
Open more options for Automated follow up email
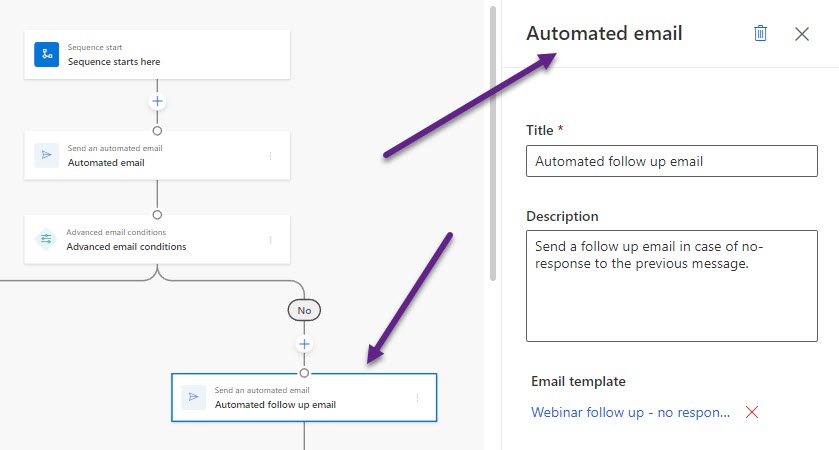[x=417, y=398]
